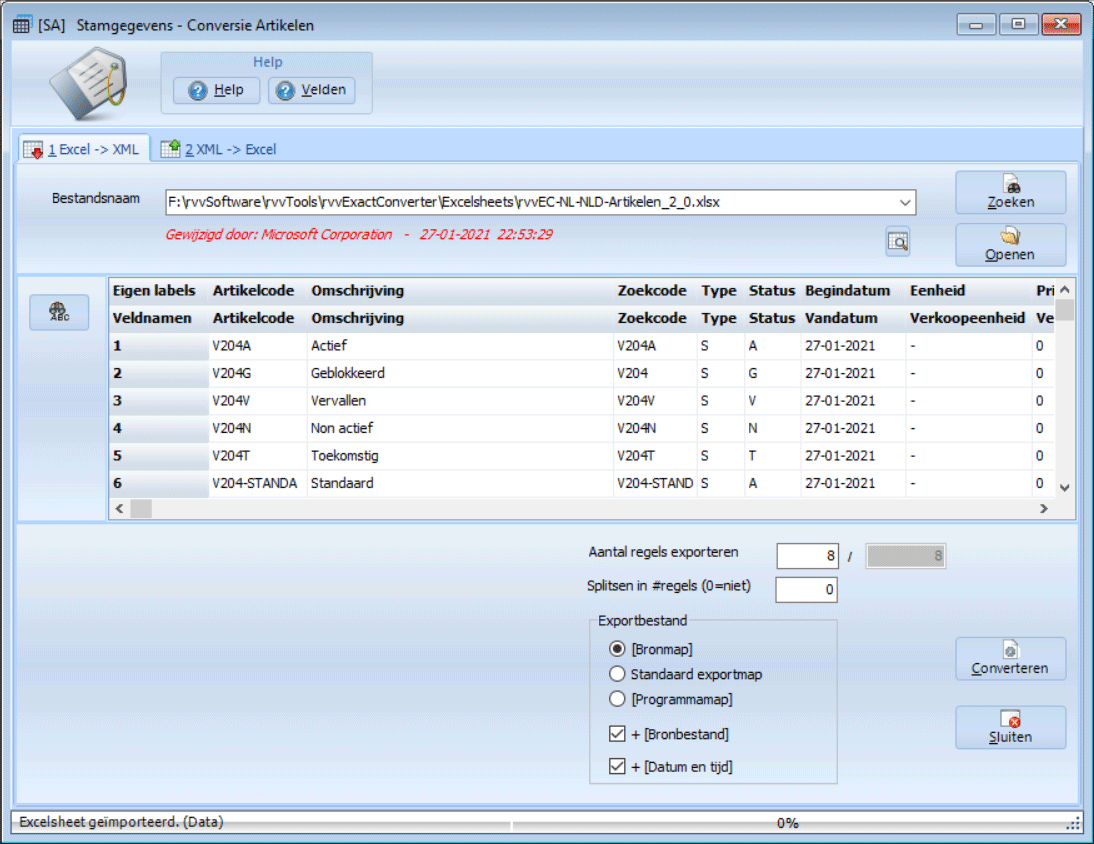1094x844 pixels.
Task: Click the ABC labels globe button
Action: [x=59, y=312]
